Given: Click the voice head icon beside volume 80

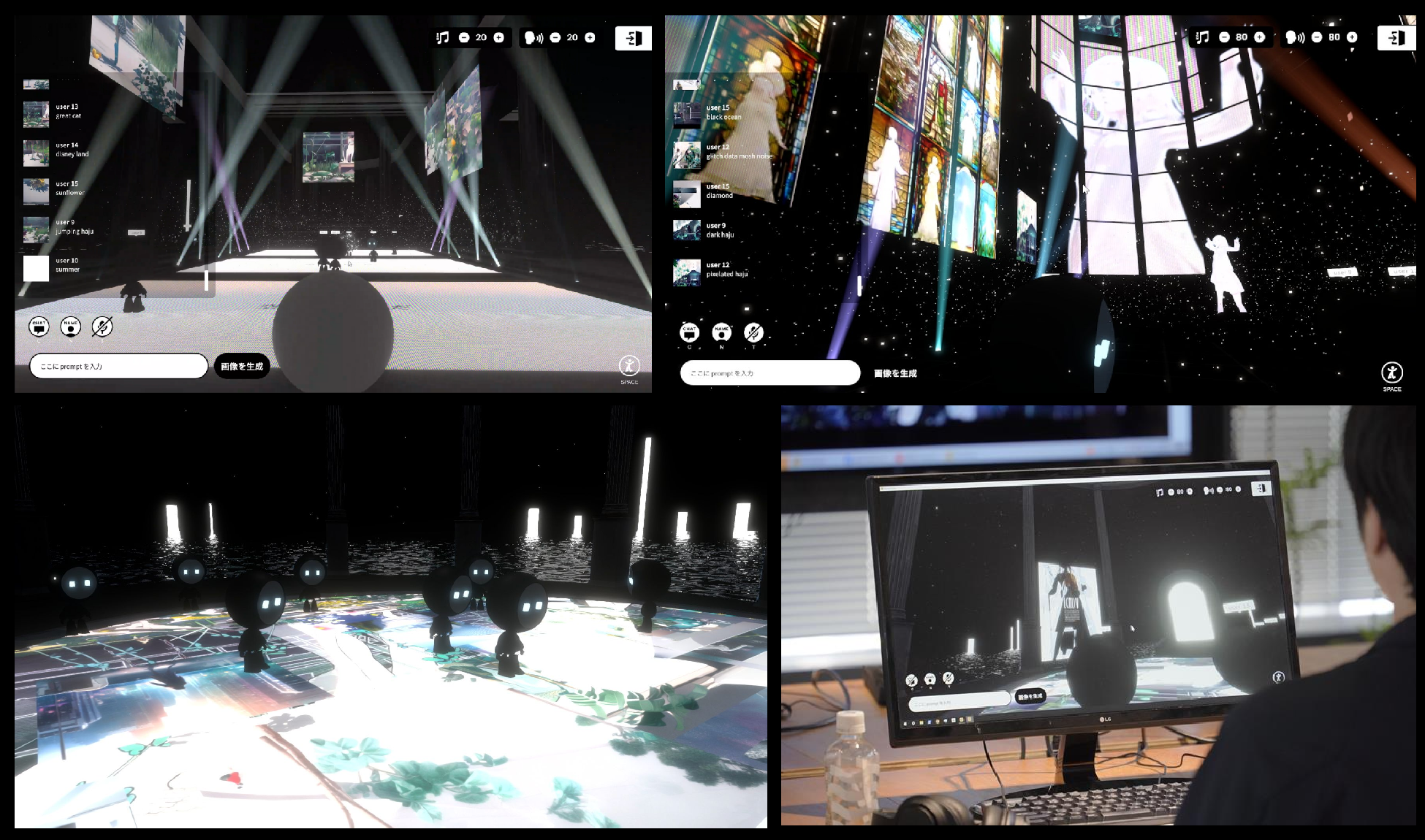Looking at the screenshot, I should click(1294, 37).
